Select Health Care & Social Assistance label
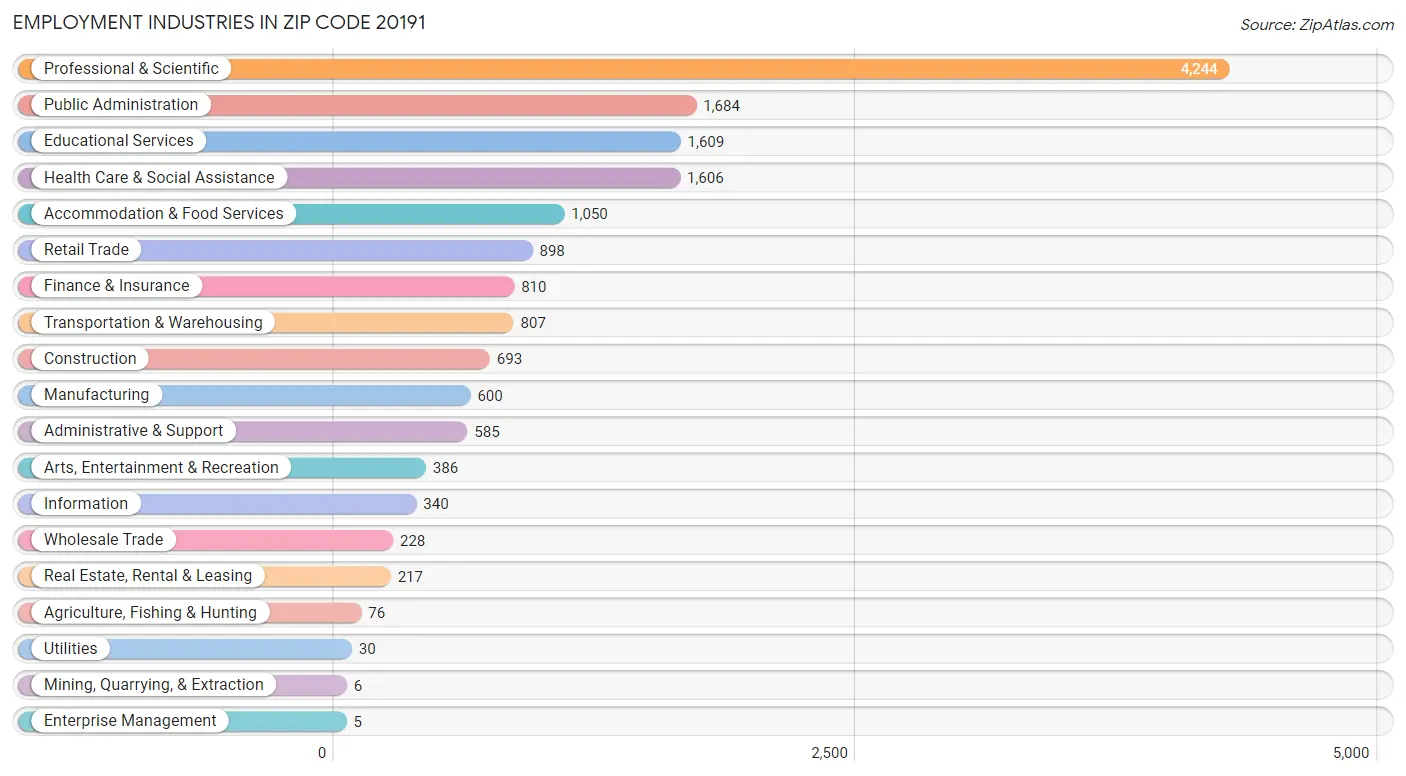The height and width of the screenshot is (776, 1406). [x=159, y=178]
